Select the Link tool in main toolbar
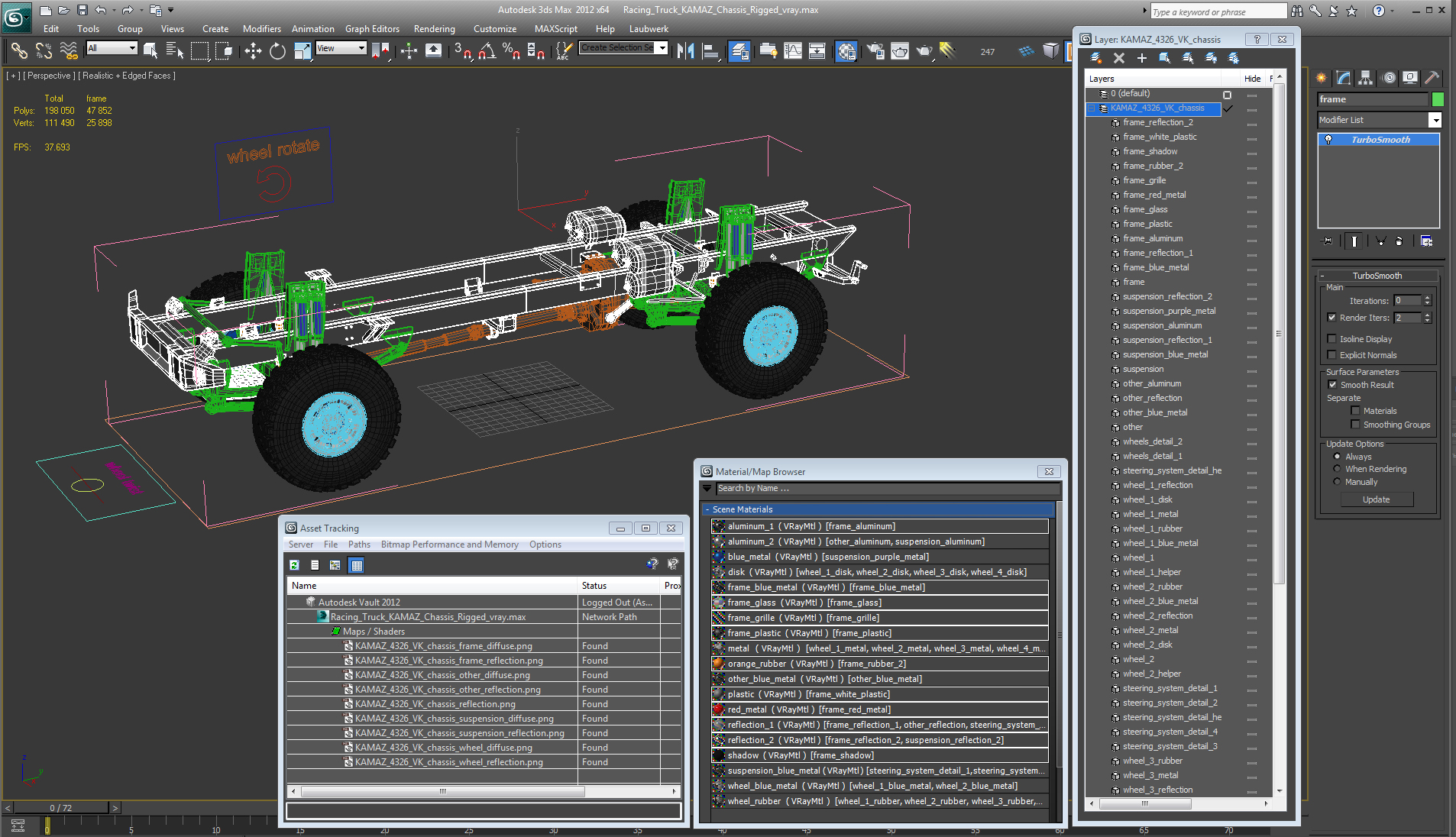Screen dimensions: 1456x837 click(x=19, y=51)
